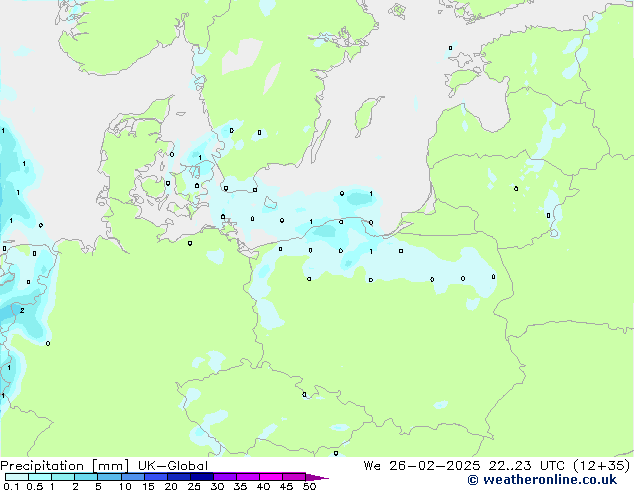This screenshot has height=490, width=634.
Task: Click the '0.5' legend scale label
Action: tap(34, 486)
